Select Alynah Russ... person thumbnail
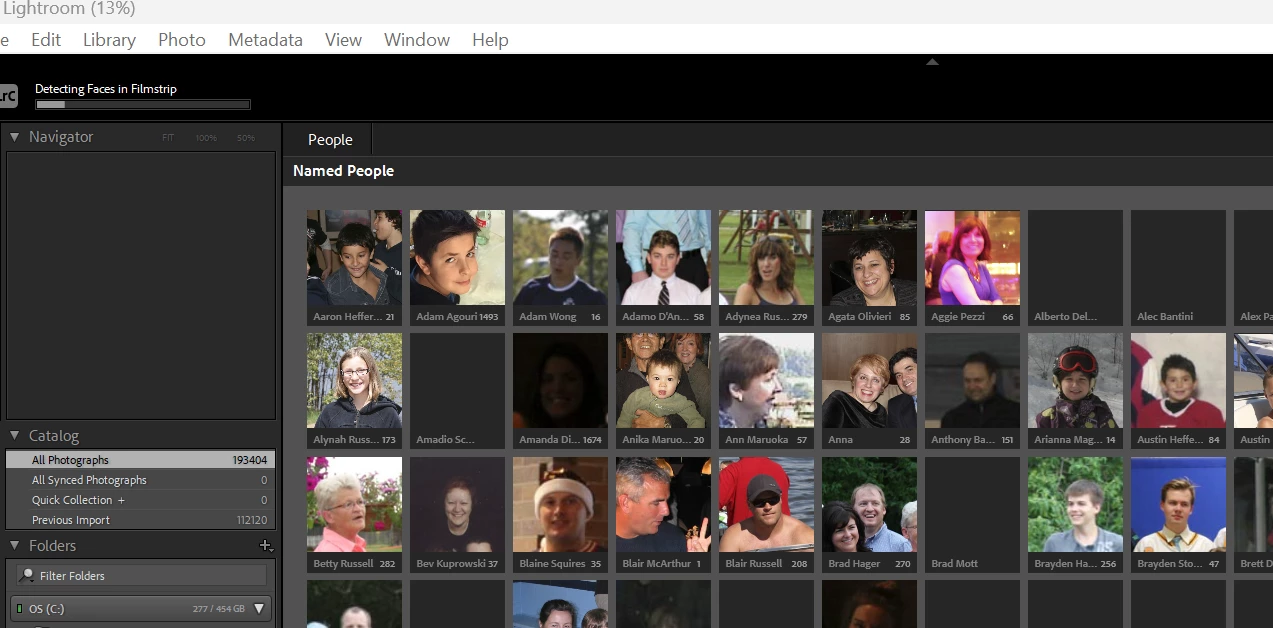This screenshot has height=628, width=1273. 354,380
